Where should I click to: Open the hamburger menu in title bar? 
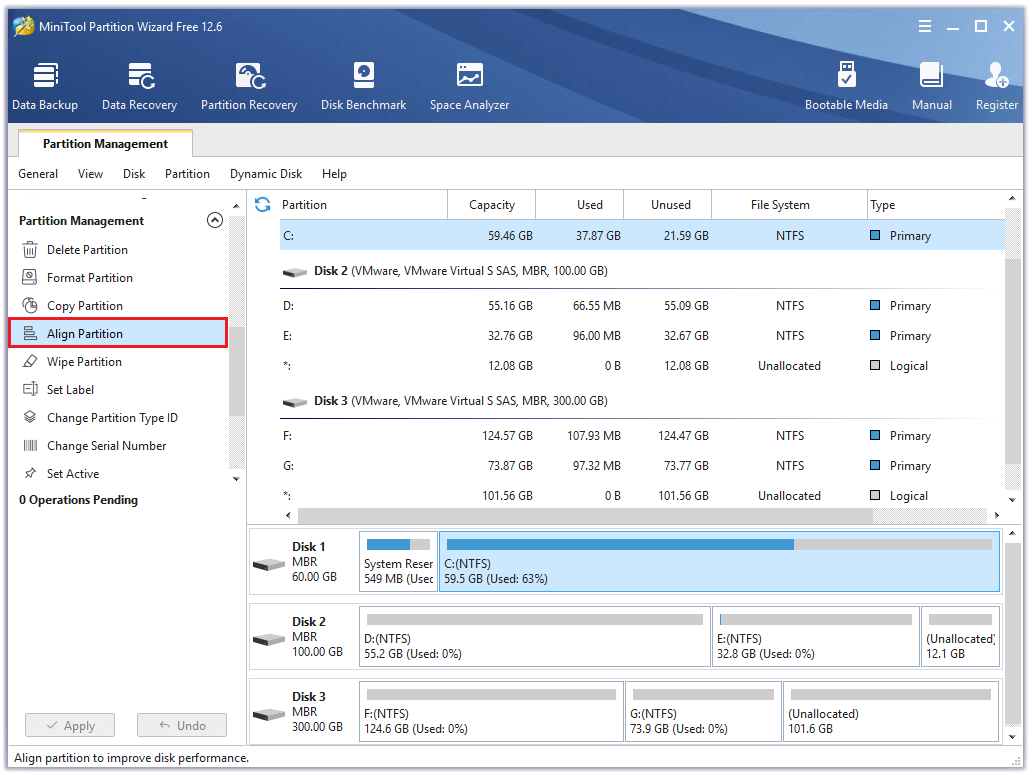[925, 26]
